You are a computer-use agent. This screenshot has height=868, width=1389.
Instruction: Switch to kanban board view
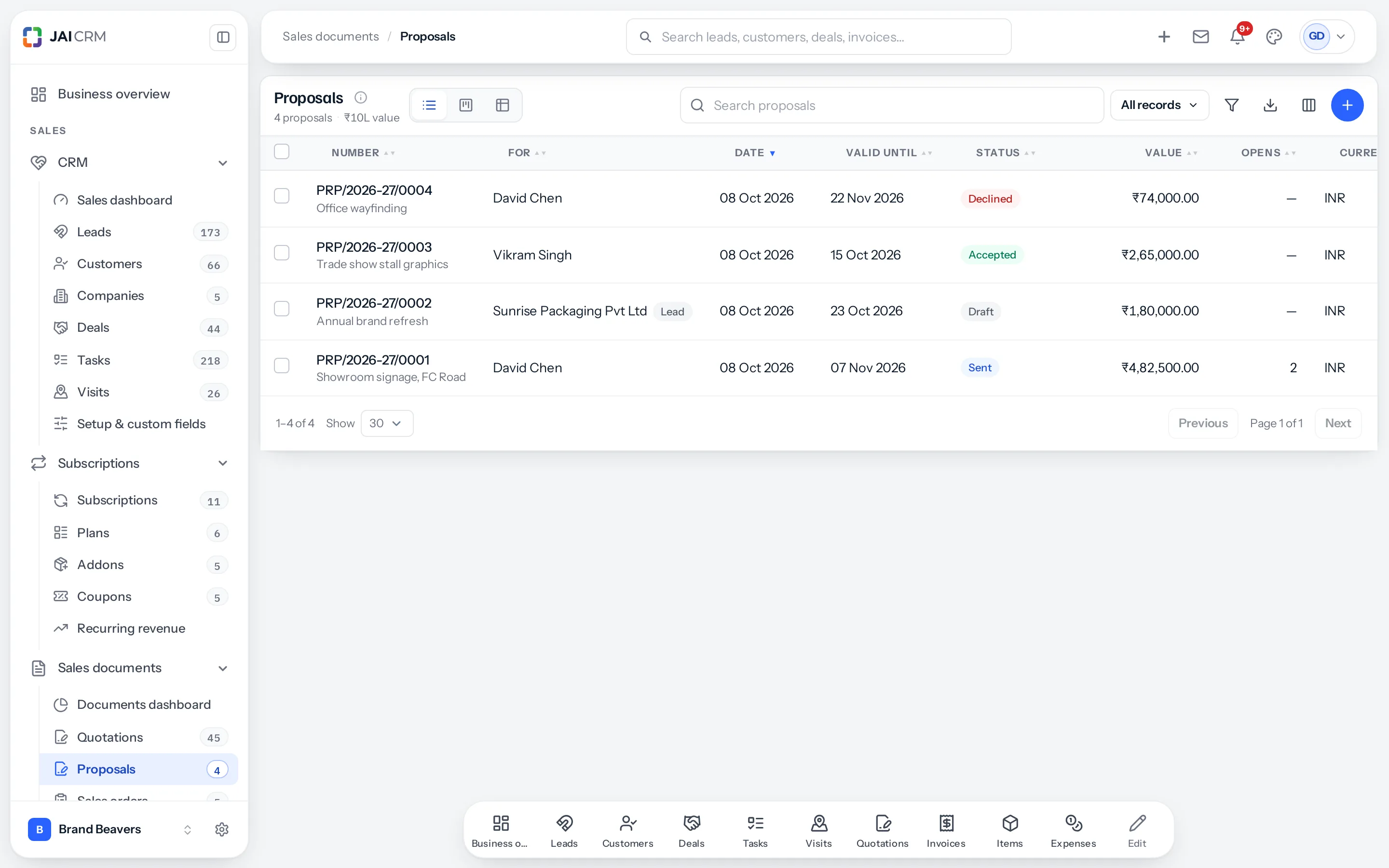point(466,105)
